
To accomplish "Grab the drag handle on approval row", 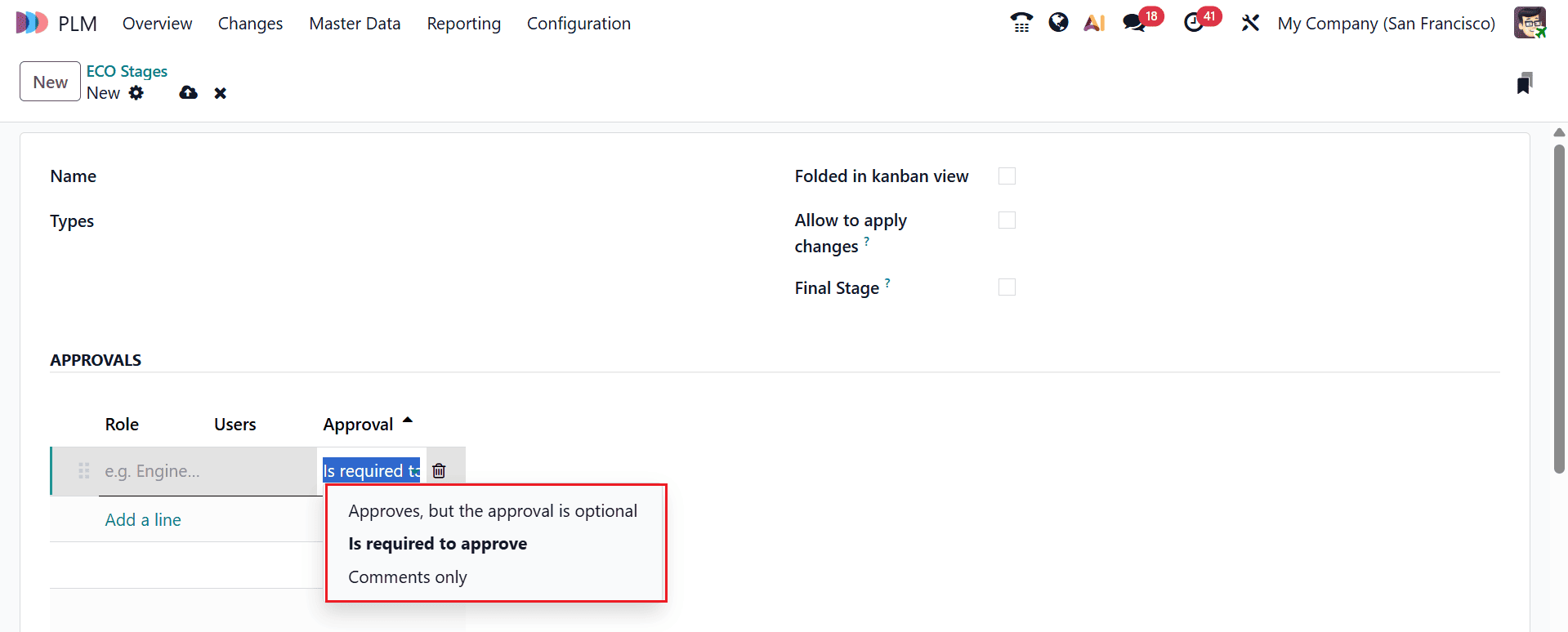I will pos(83,471).
